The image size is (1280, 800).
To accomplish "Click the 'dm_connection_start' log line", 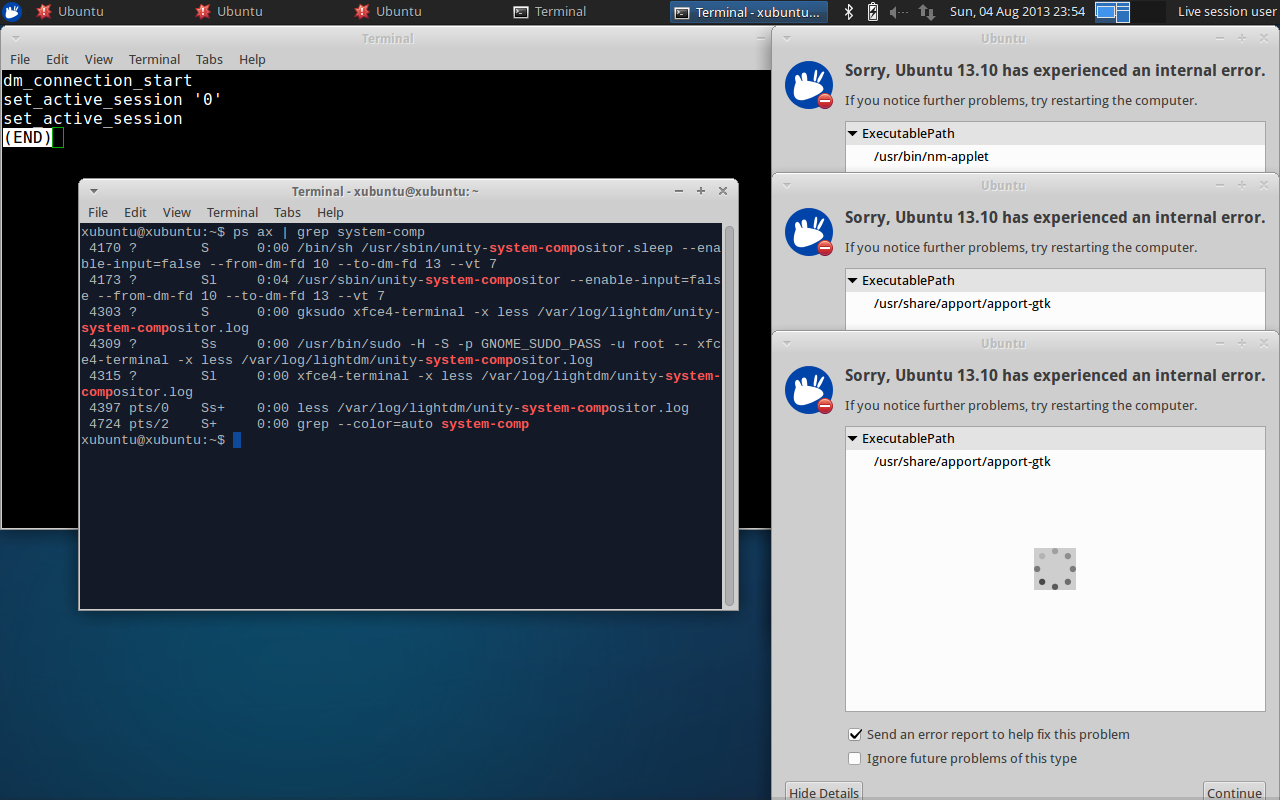I will pos(97,80).
